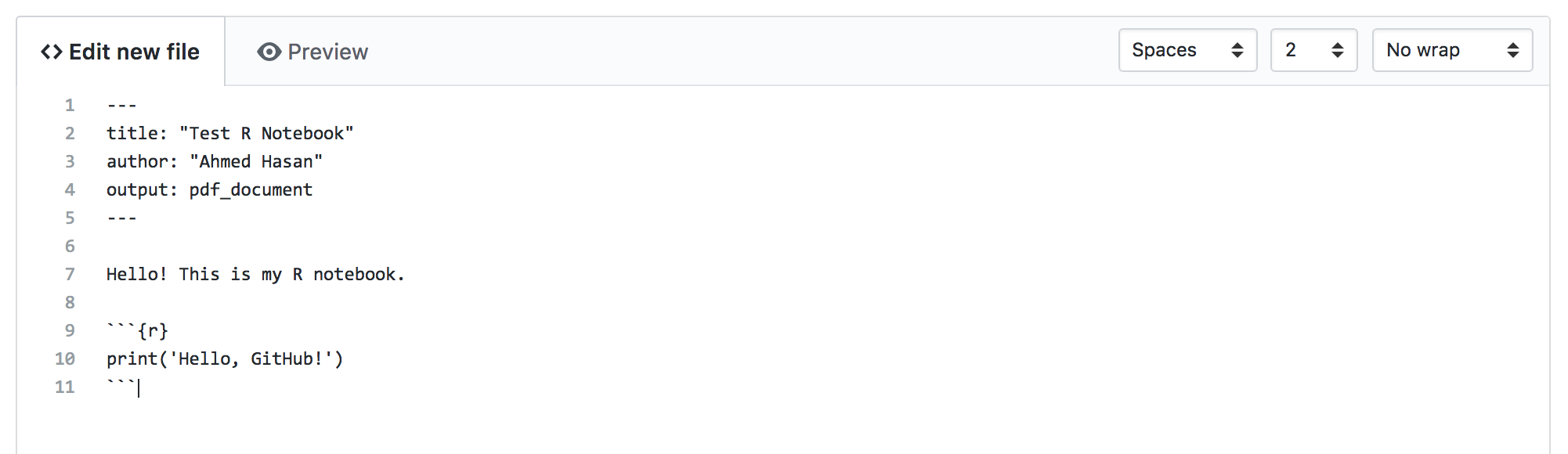The image size is (1568, 454).
Task: Click the ```{r} chunk opener line
Action: pos(138,330)
